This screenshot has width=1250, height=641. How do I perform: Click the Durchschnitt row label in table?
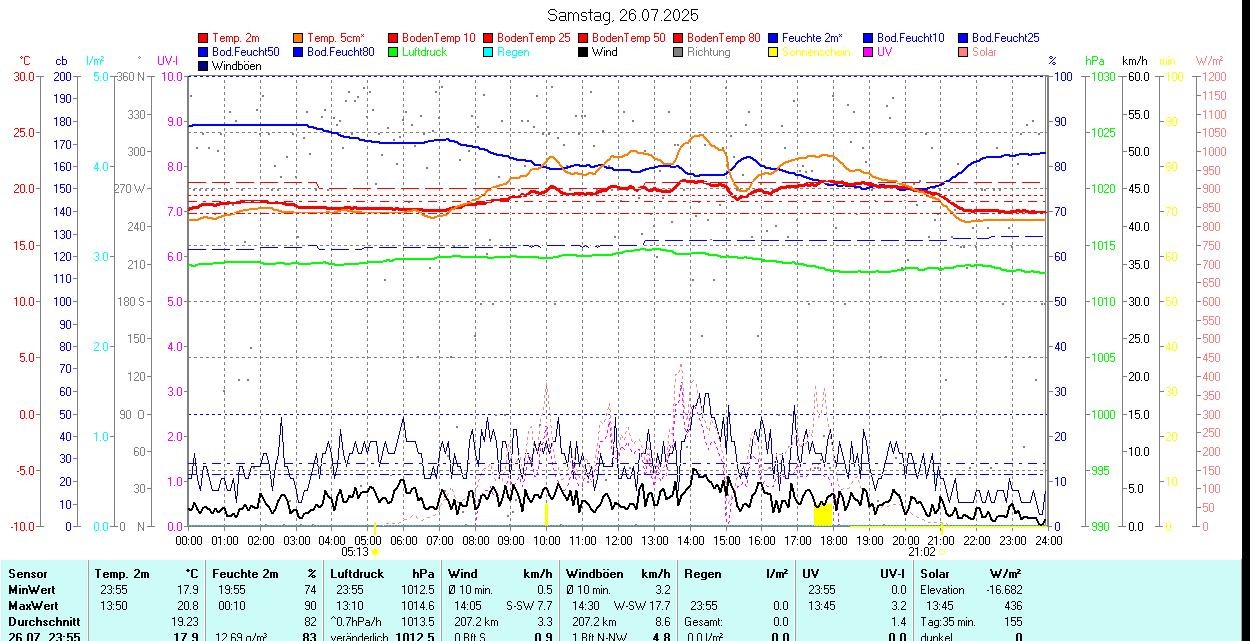(44, 621)
